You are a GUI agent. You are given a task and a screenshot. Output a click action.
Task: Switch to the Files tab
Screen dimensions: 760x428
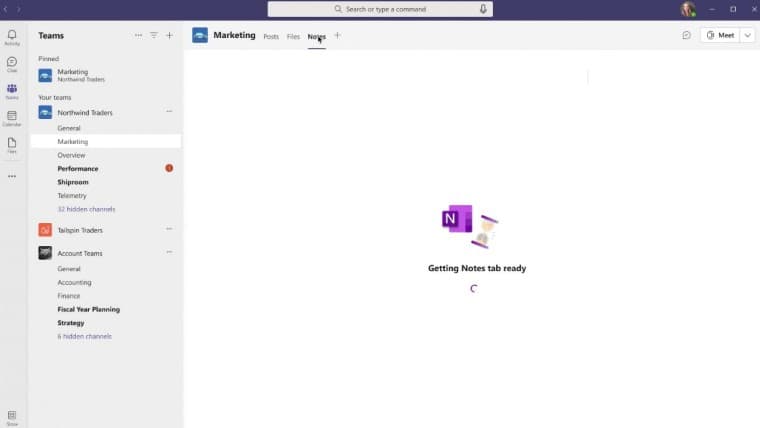tap(293, 36)
